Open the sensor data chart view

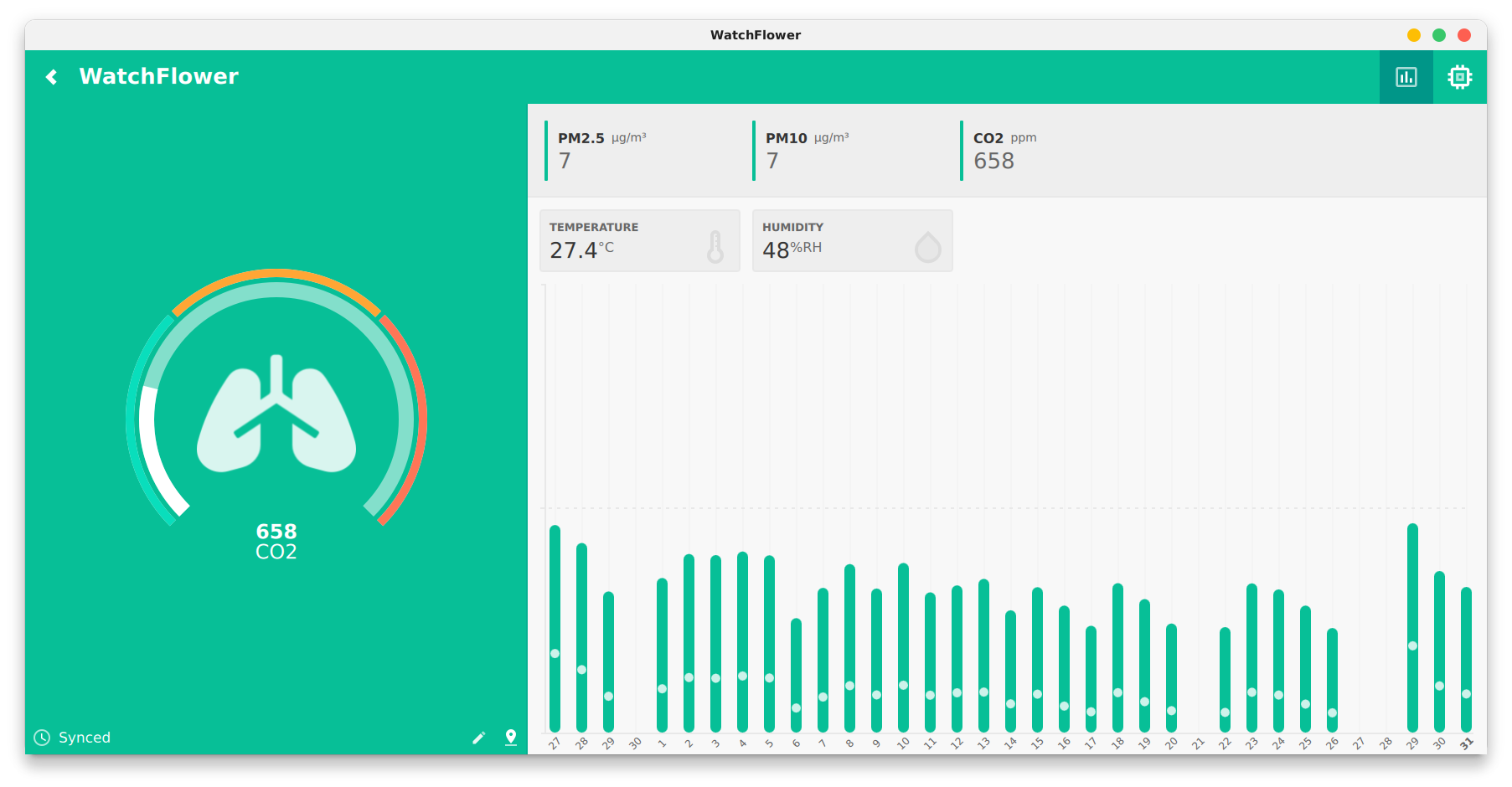[x=1406, y=77]
